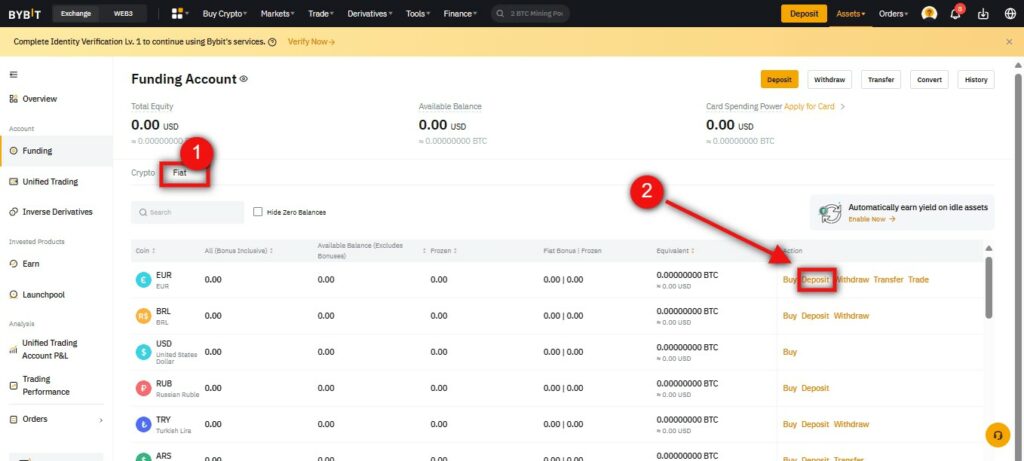Click Buy in USD row
This screenshot has width=1024, height=461.
click(790, 352)
